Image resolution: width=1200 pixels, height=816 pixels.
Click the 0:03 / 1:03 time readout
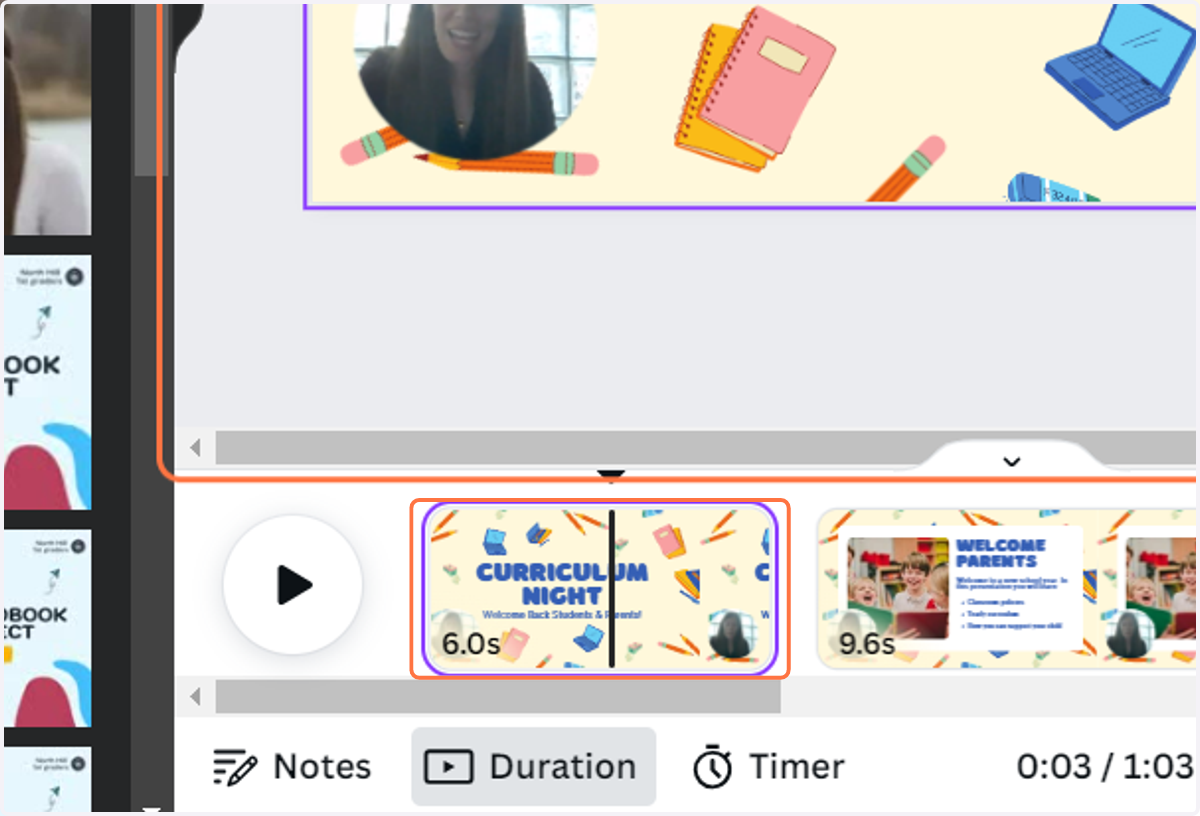1105,767
